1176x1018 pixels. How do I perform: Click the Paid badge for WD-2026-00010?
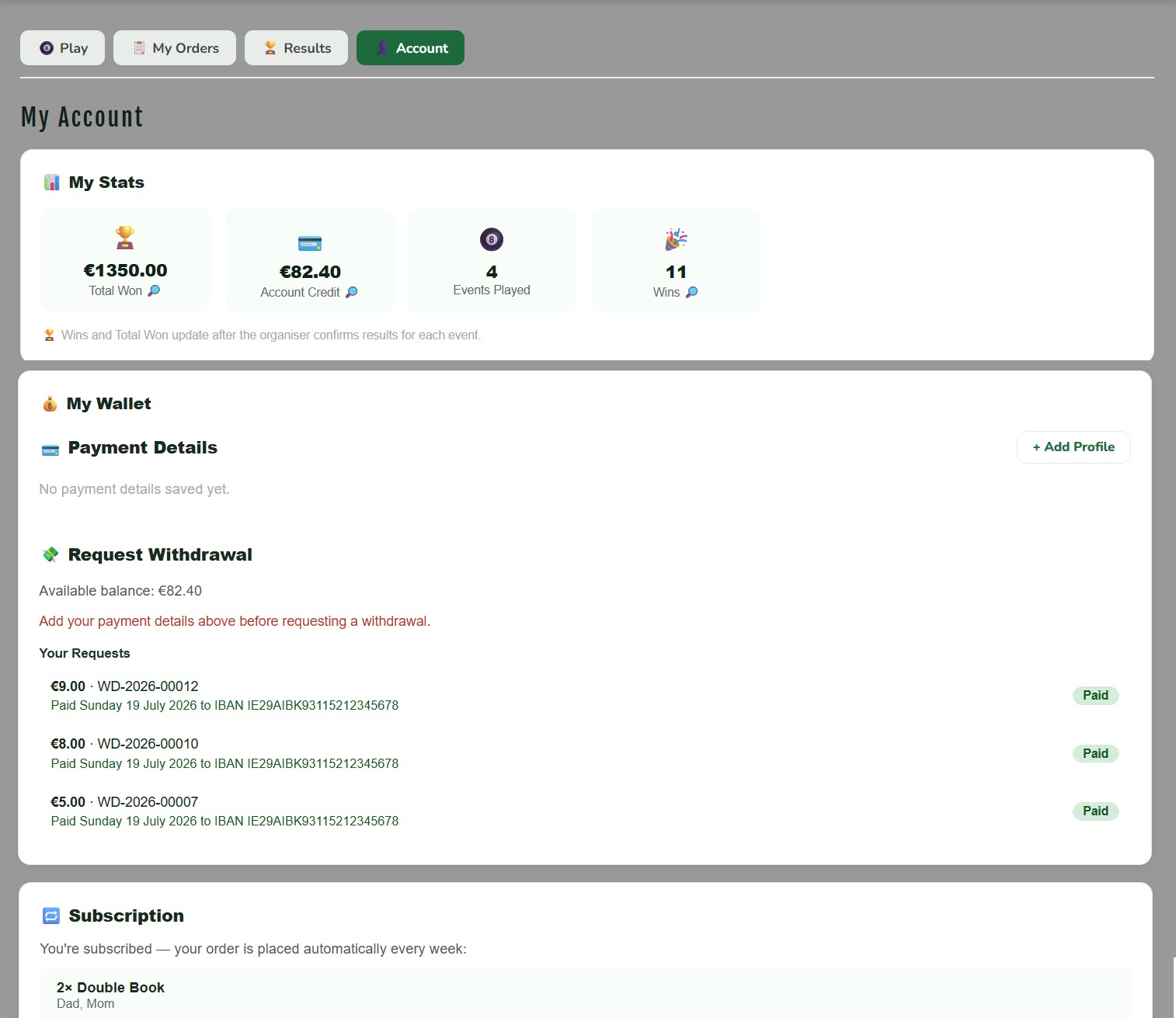1095,753
